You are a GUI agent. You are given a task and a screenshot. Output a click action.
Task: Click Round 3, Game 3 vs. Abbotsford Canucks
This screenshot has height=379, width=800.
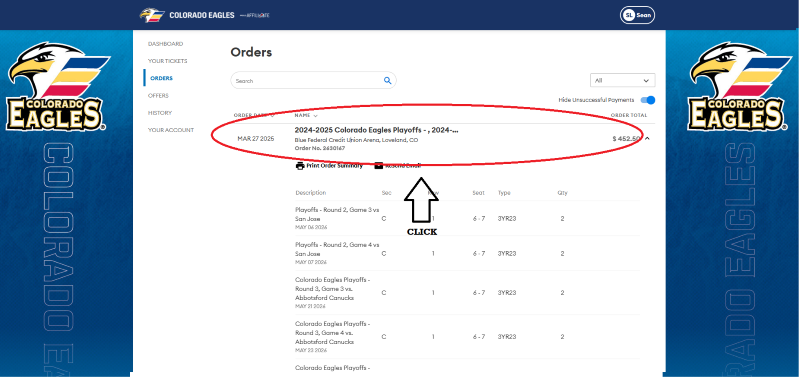coord(467,293)
